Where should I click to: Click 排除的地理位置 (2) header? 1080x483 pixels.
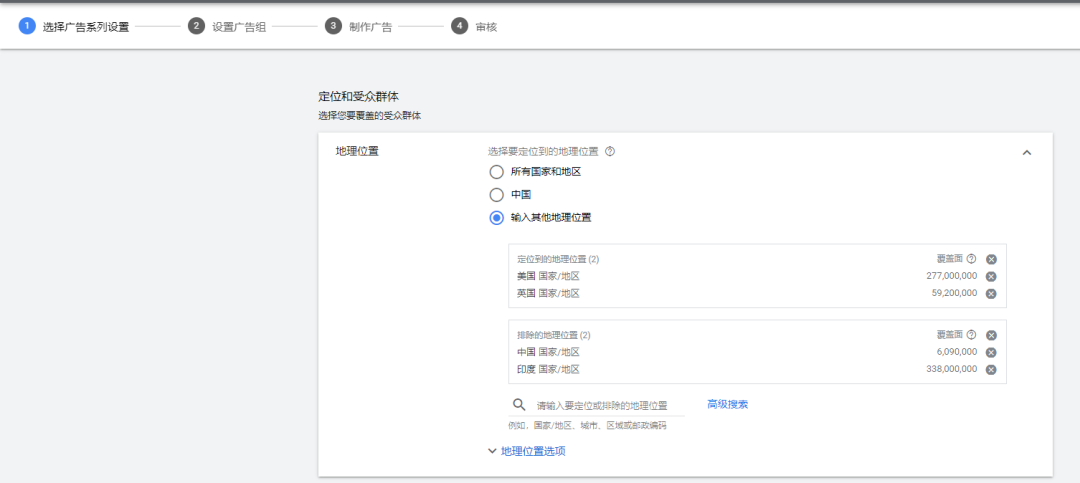554,335
